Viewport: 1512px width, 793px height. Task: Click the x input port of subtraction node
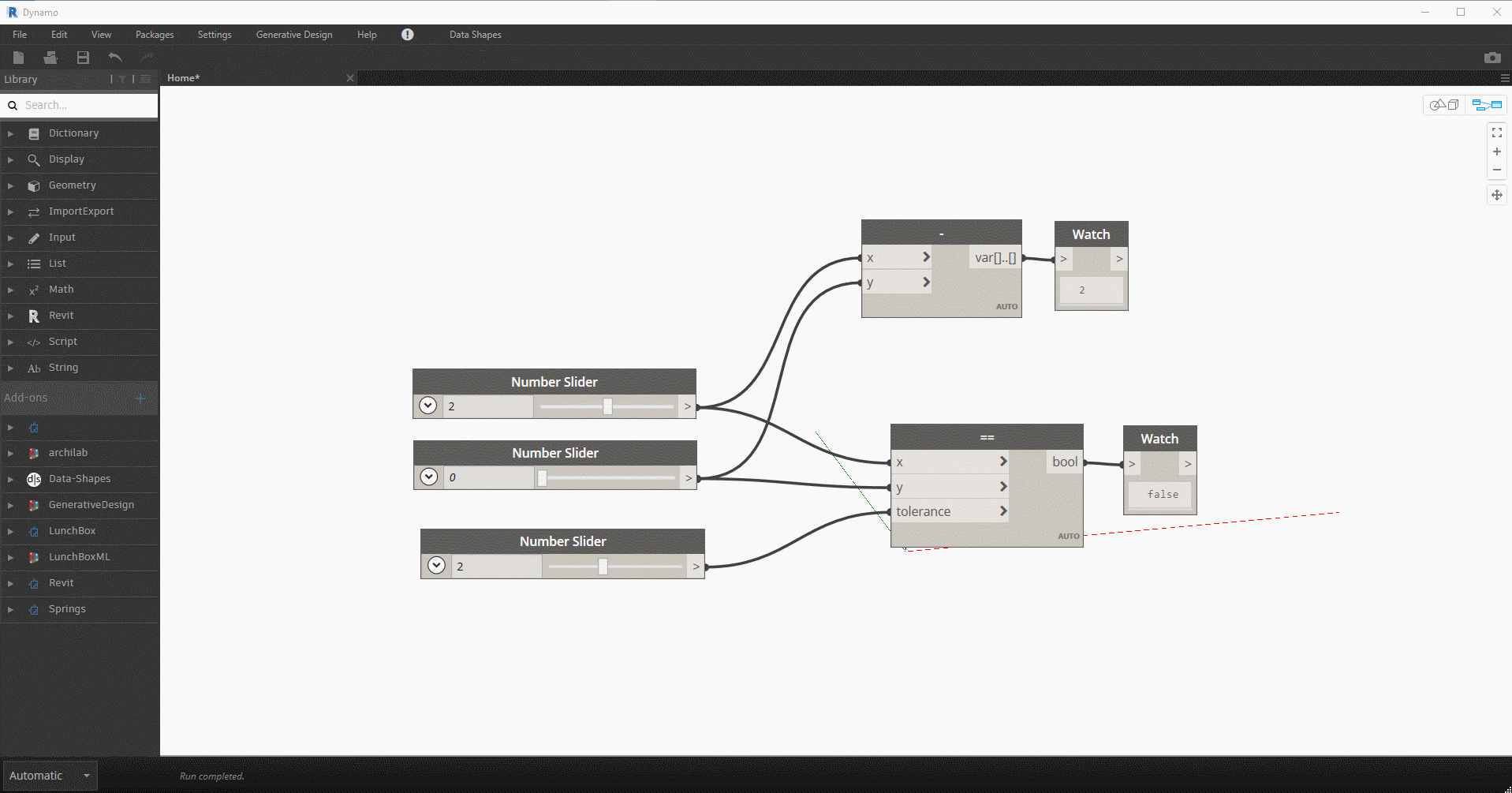[898, 258]
